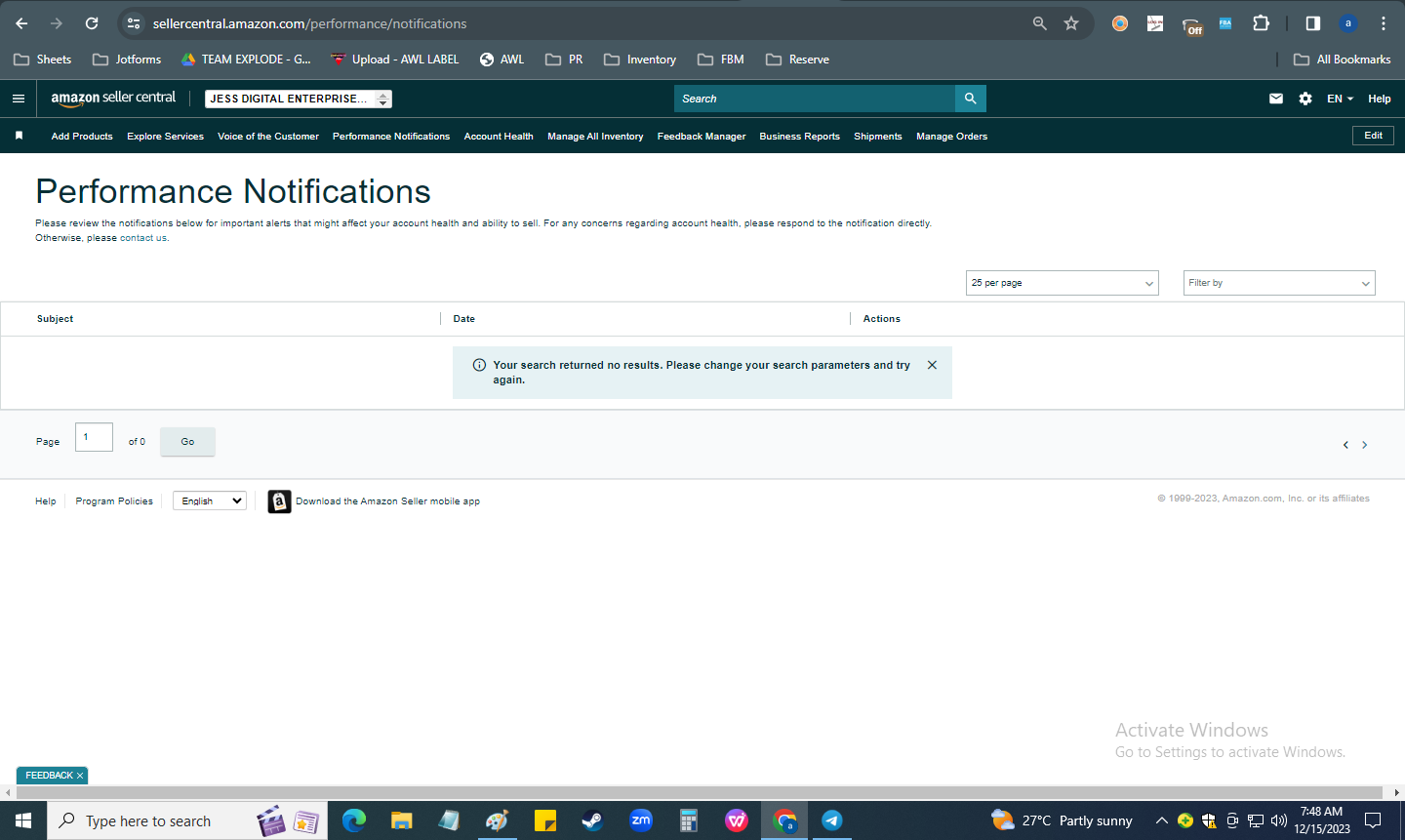Image resolution: width=1405 pixels, height=840 pixels.
Task: Click the horizontal scrollbar at the bottom
Action: tap(698, 792)
